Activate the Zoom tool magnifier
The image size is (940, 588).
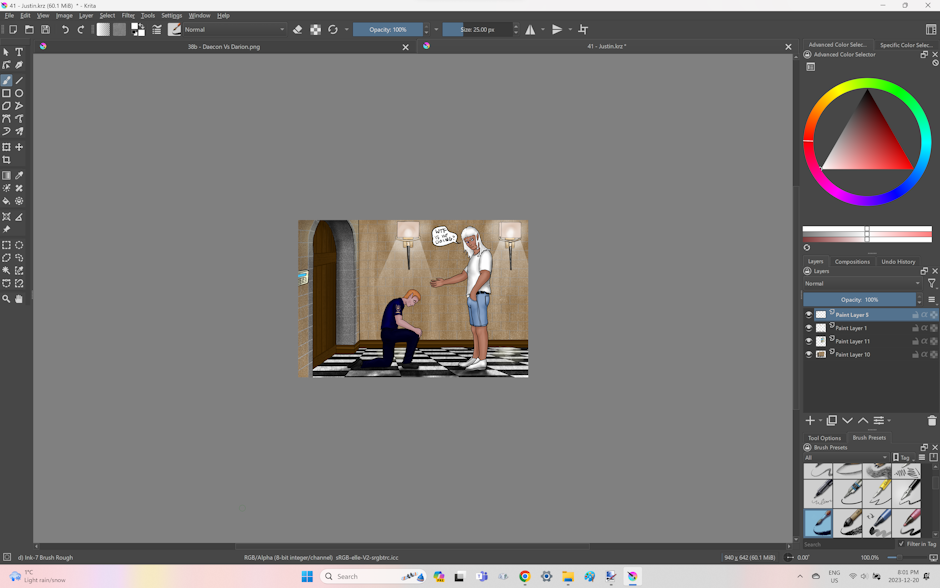[x=6, y=299]
